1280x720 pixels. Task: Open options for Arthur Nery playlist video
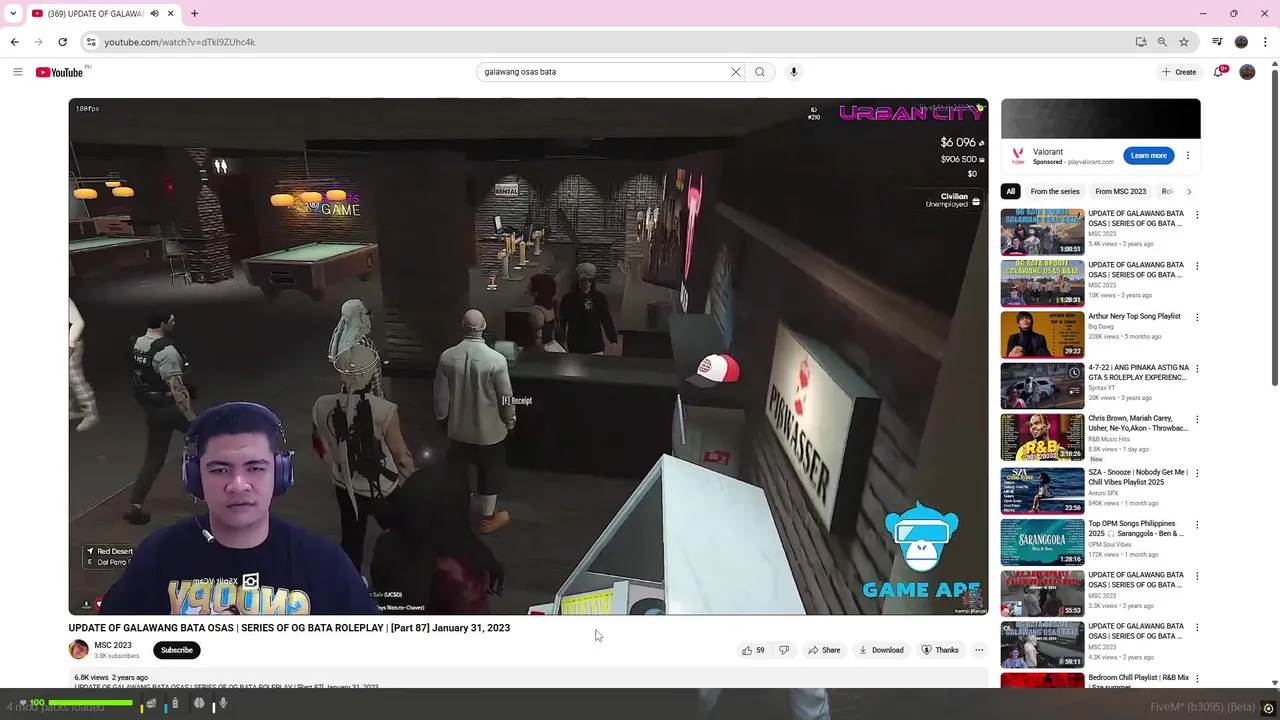pos(1197,317)
